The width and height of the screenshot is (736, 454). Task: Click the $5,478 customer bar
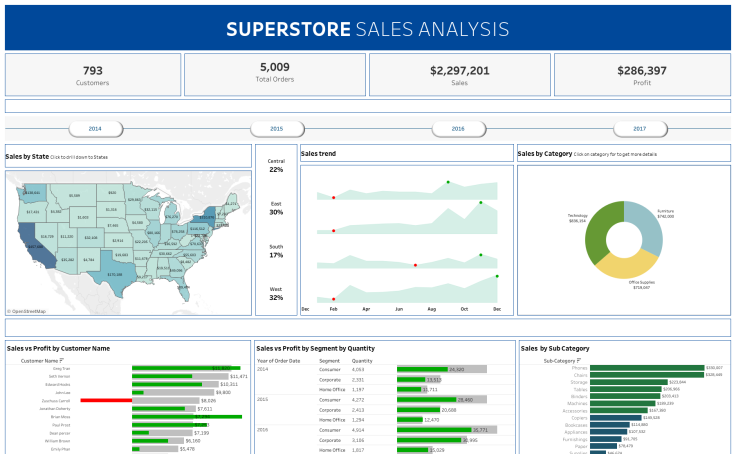(155, 449)
